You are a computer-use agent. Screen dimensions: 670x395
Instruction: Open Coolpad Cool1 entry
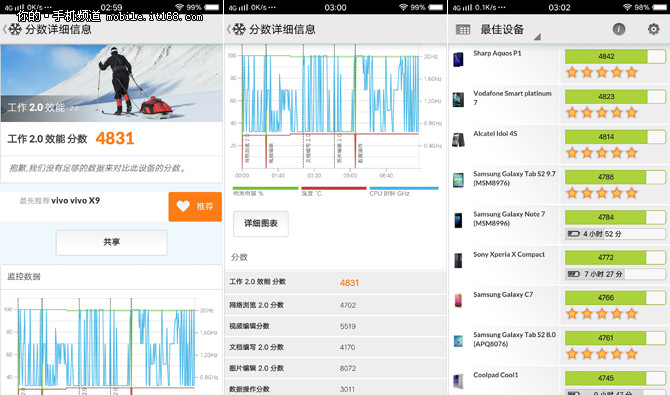coord(559,381)
